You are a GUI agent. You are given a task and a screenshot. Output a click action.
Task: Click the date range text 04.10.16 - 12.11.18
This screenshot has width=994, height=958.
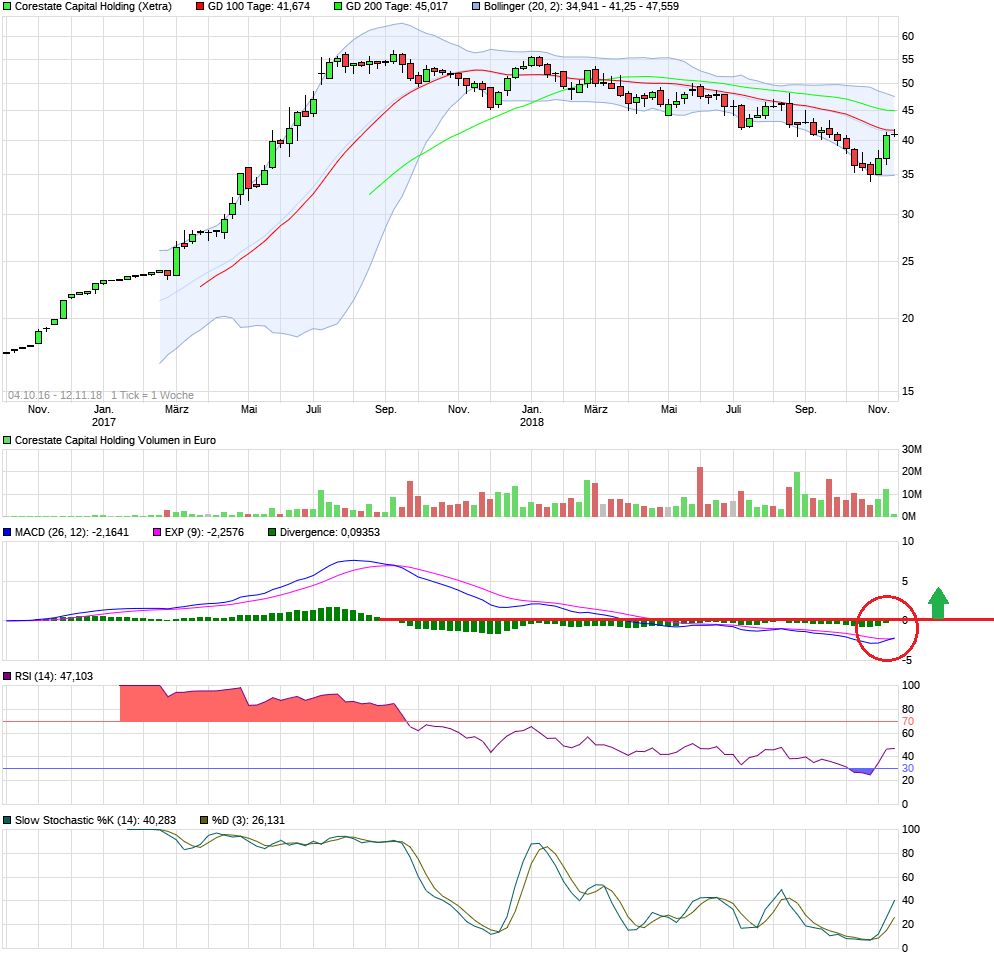(x=57, y=392)
